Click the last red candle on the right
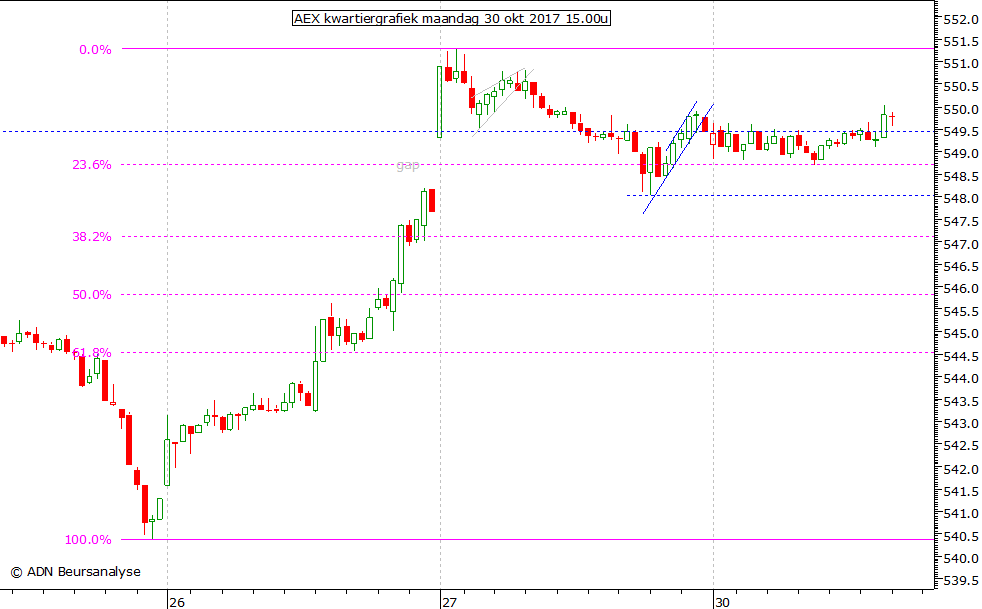Screen dimensions: 982x609 (x=892, y=117)
